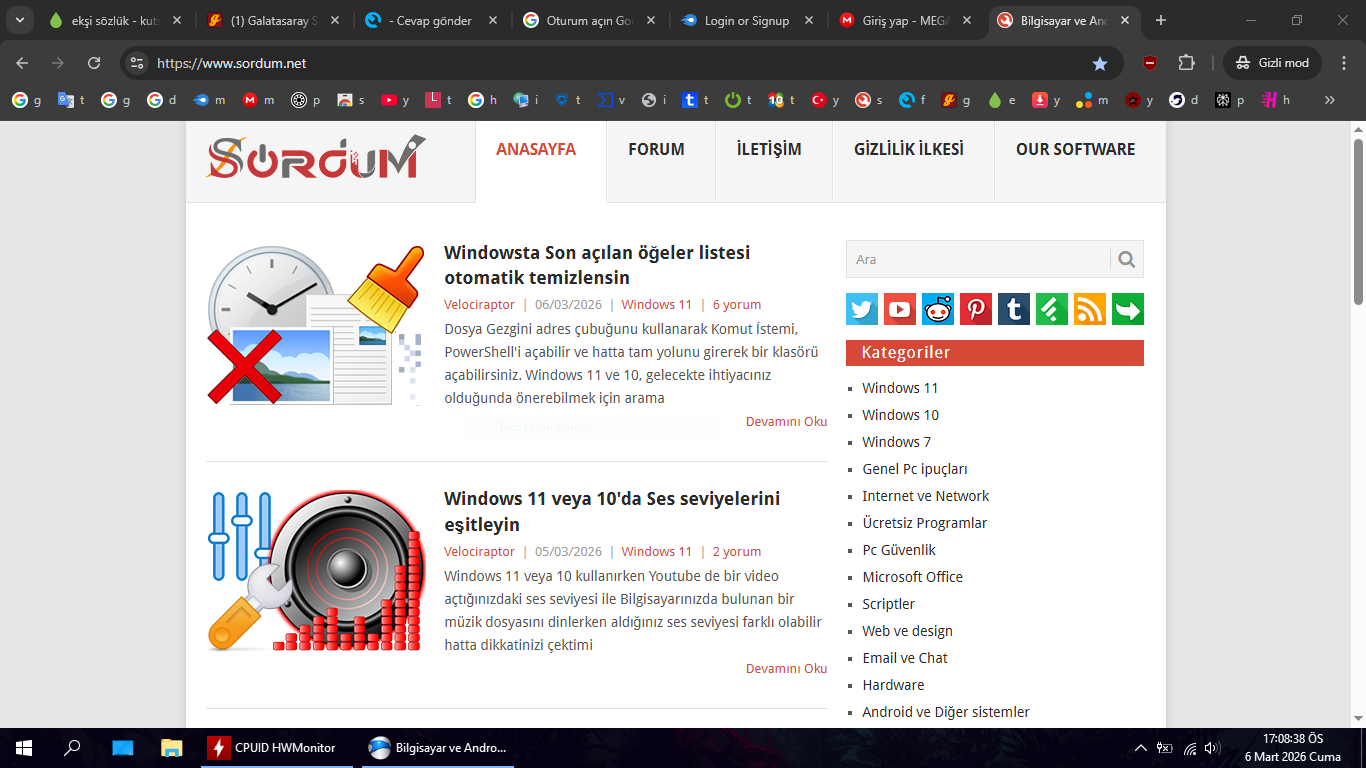The image size is (1366, 768).
Task: Open the 6 yorum comments link
Action: tap(737, 305)
